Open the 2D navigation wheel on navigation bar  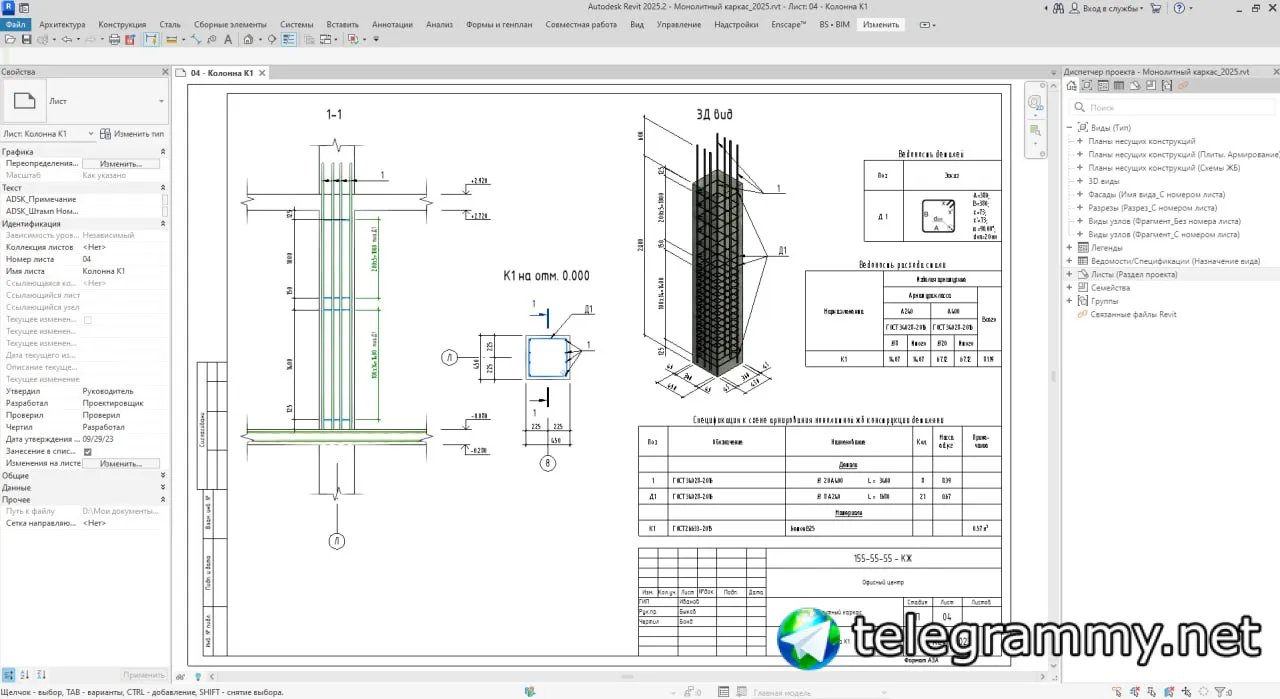1035,102
